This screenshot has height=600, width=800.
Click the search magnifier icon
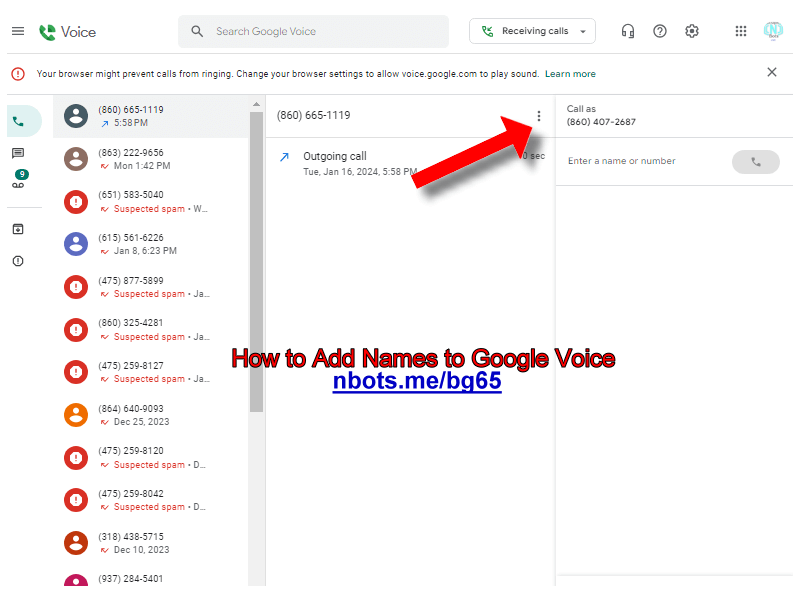197,32
